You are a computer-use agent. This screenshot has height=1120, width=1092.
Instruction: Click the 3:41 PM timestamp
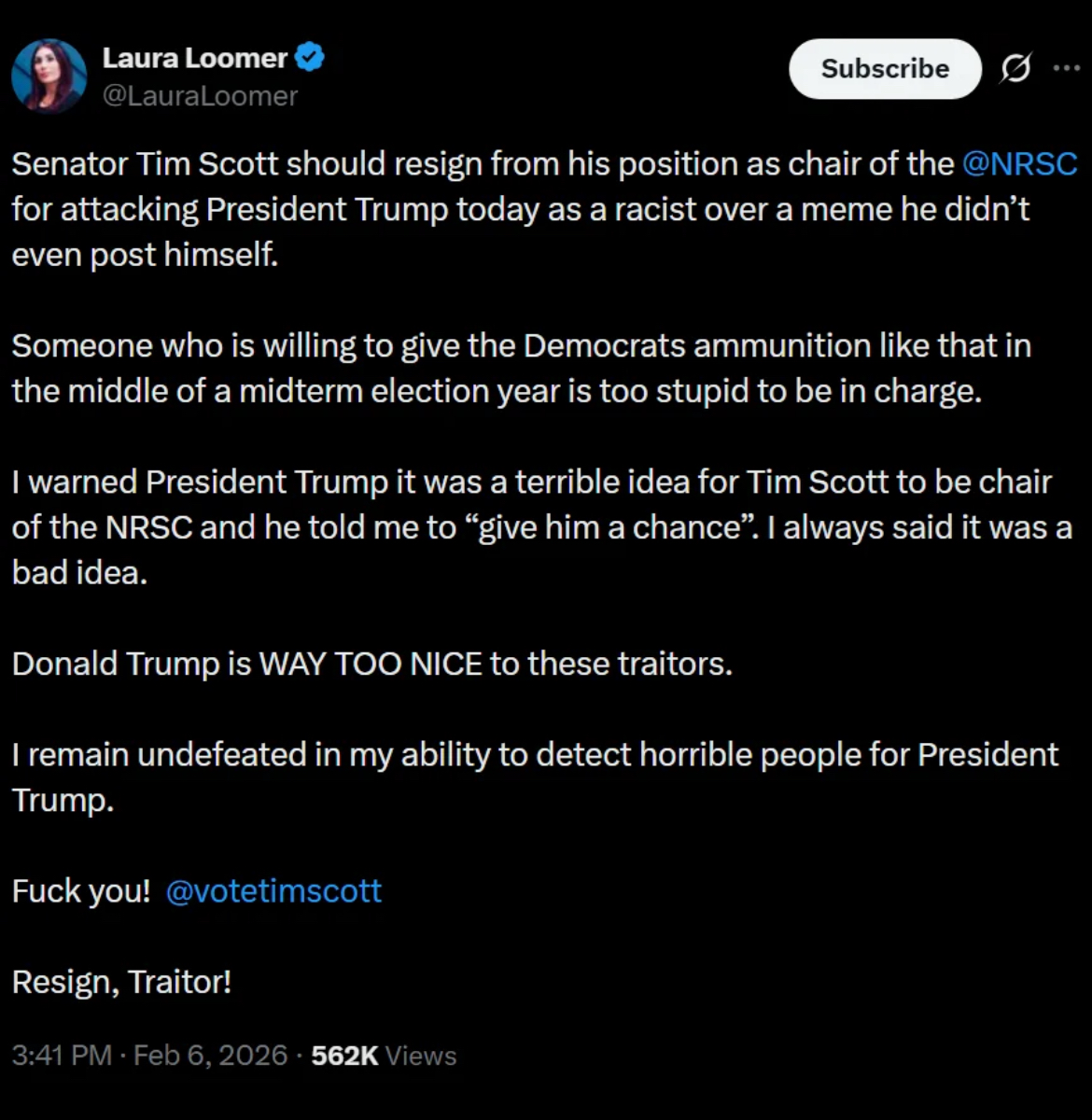62,1056
